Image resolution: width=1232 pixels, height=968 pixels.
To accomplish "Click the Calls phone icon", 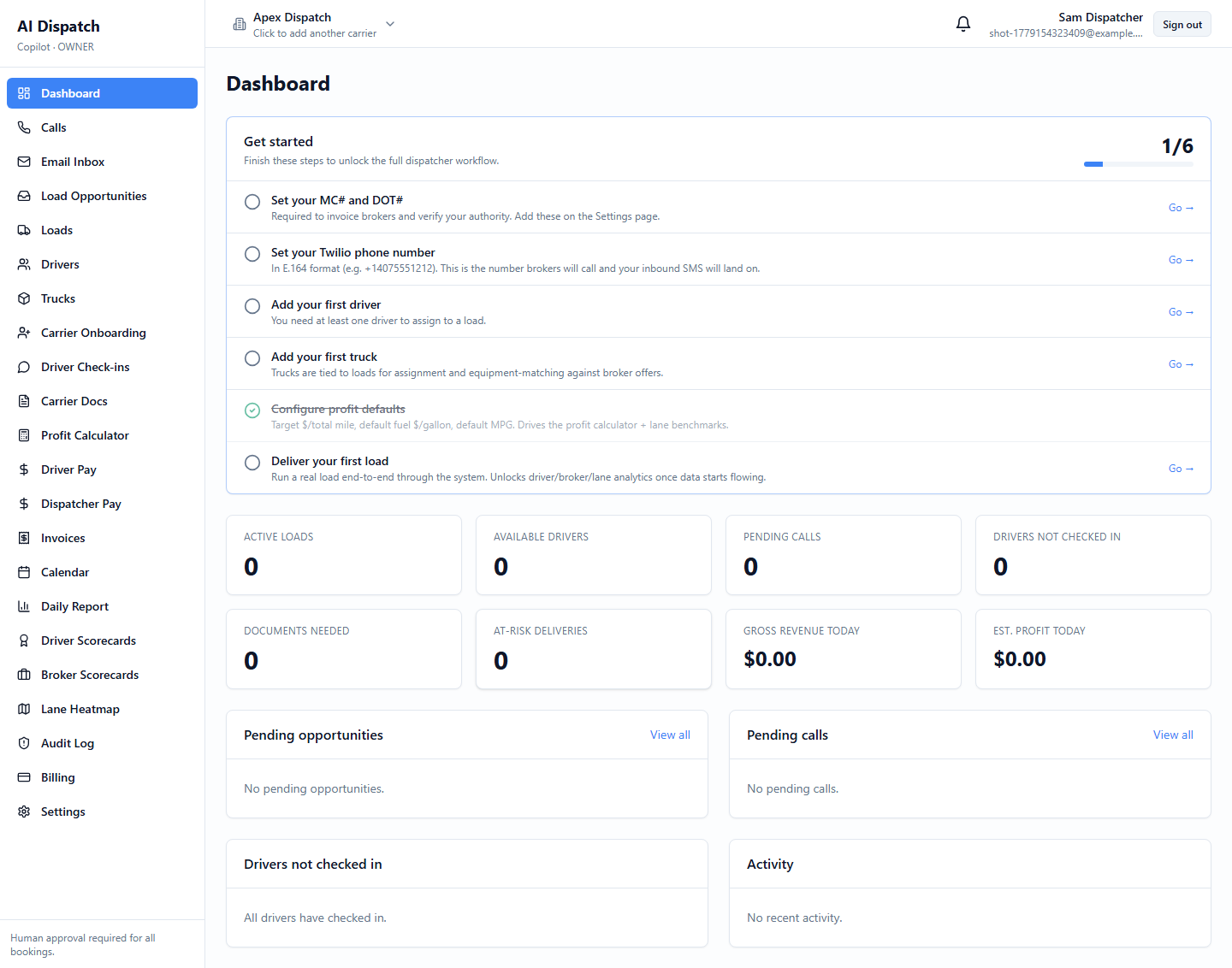I will [x=24, y=127].
